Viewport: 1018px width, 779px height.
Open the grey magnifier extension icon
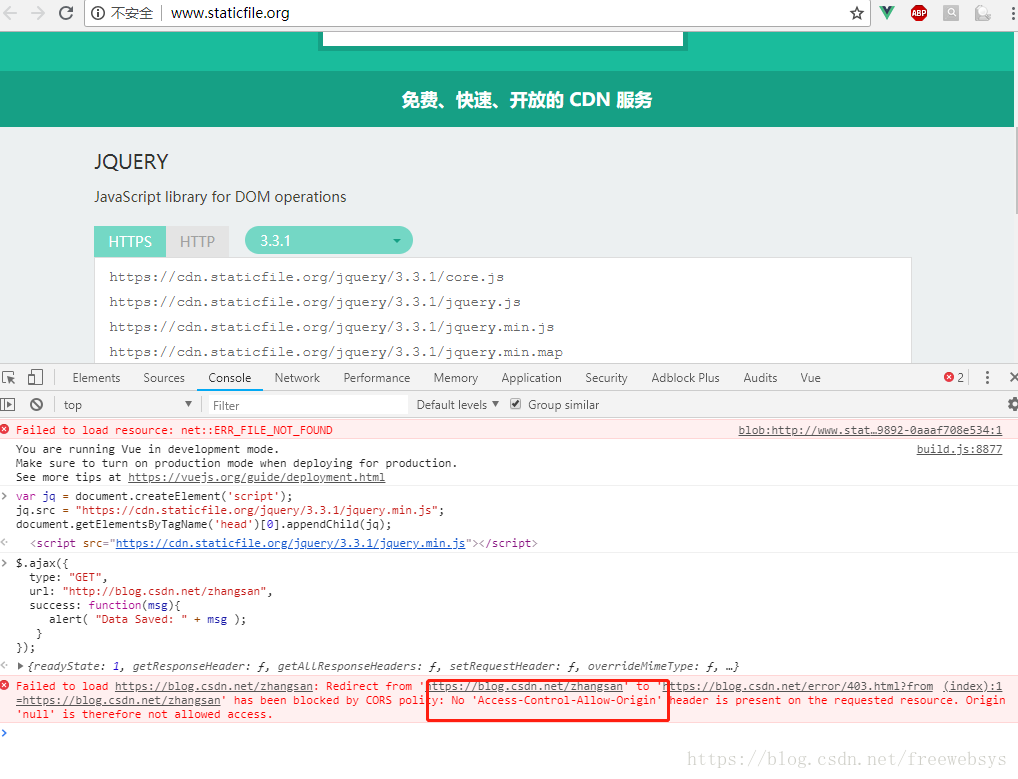pos(950,12)
